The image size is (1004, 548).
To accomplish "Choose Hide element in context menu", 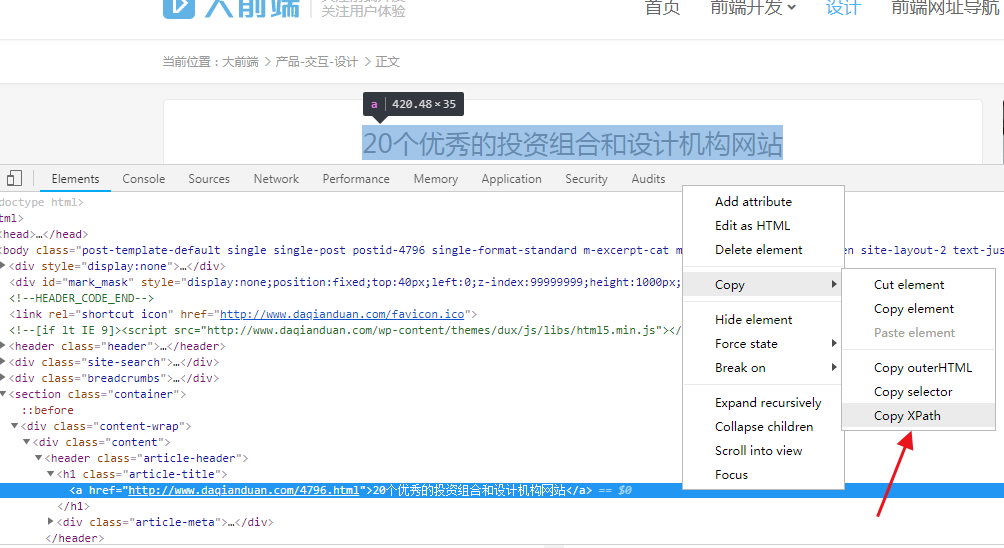I will tap(763, 319).
